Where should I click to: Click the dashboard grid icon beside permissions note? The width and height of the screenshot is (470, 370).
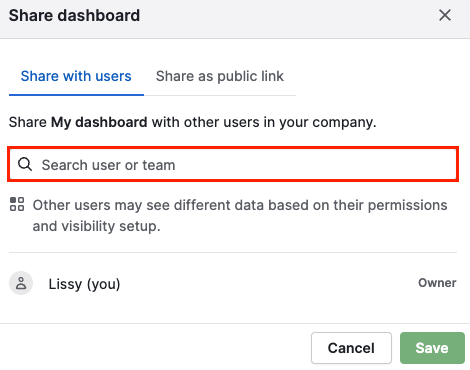(x=17, y=204)
